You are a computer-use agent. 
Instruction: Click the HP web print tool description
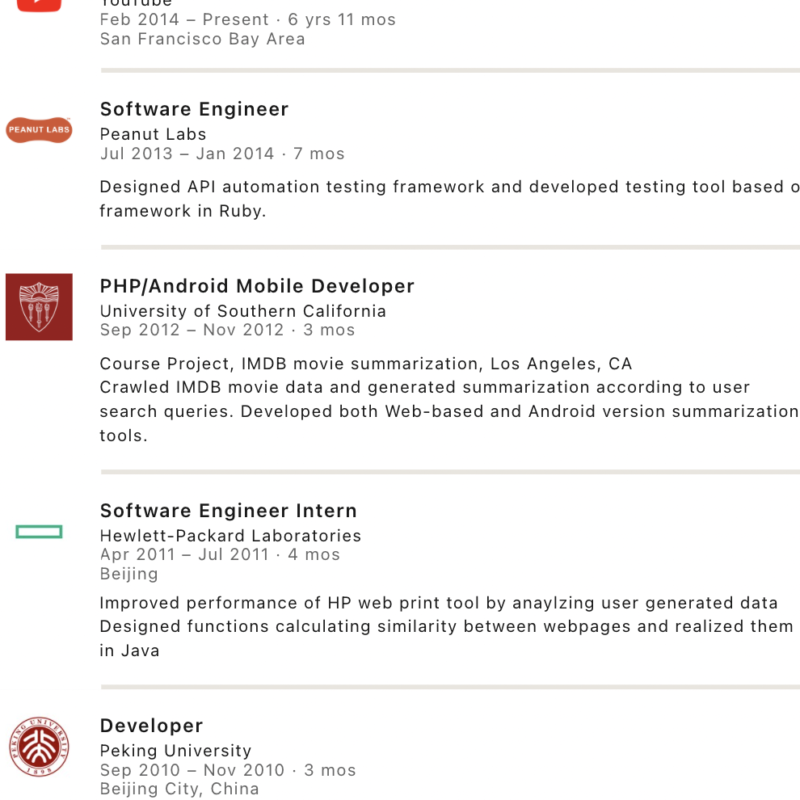[x=439, y=603]
